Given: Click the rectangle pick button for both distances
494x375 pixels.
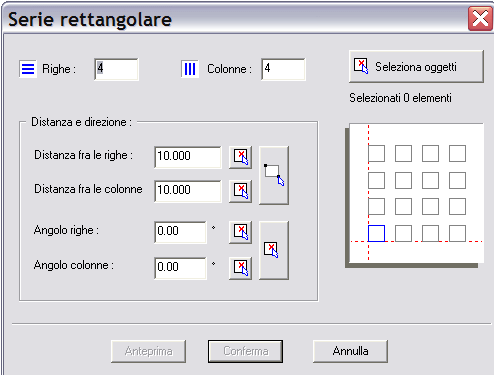Looking at the screenshot, I should 274,175.
